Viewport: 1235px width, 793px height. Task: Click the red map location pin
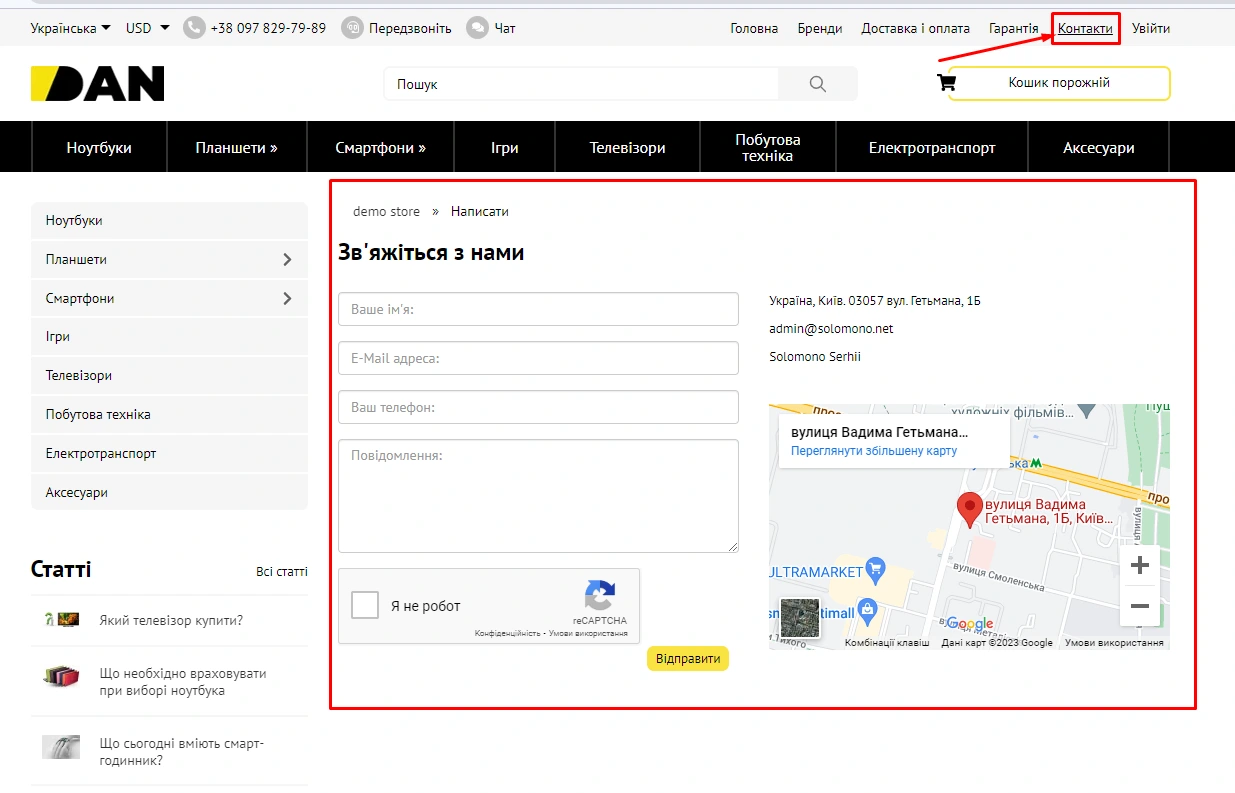[968, 509]
